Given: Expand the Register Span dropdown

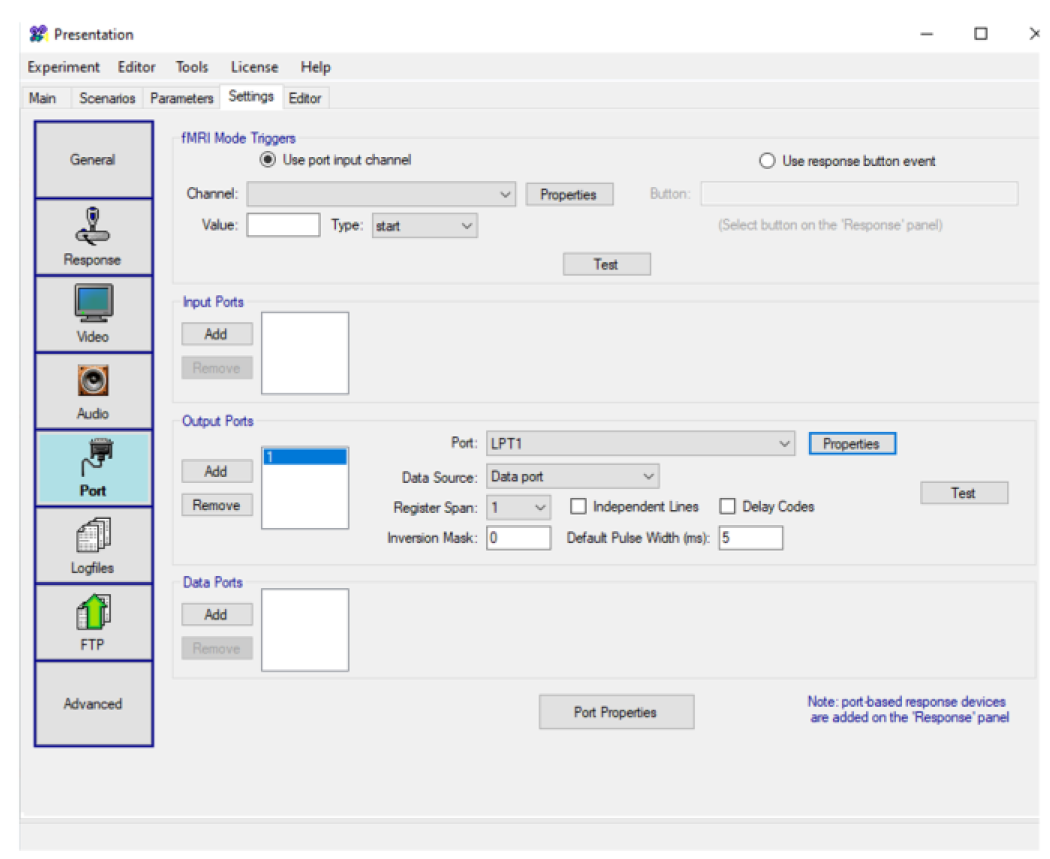Looking at the screenshot, I should click(x=518, y=507).
